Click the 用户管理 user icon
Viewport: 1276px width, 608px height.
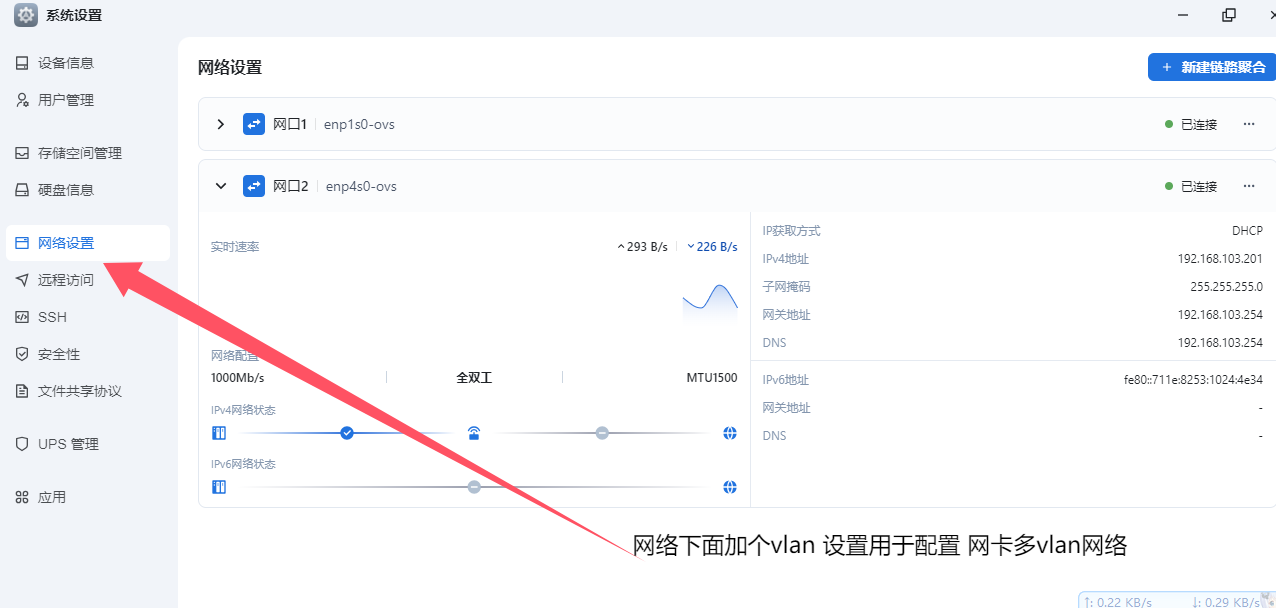point(22,100)
